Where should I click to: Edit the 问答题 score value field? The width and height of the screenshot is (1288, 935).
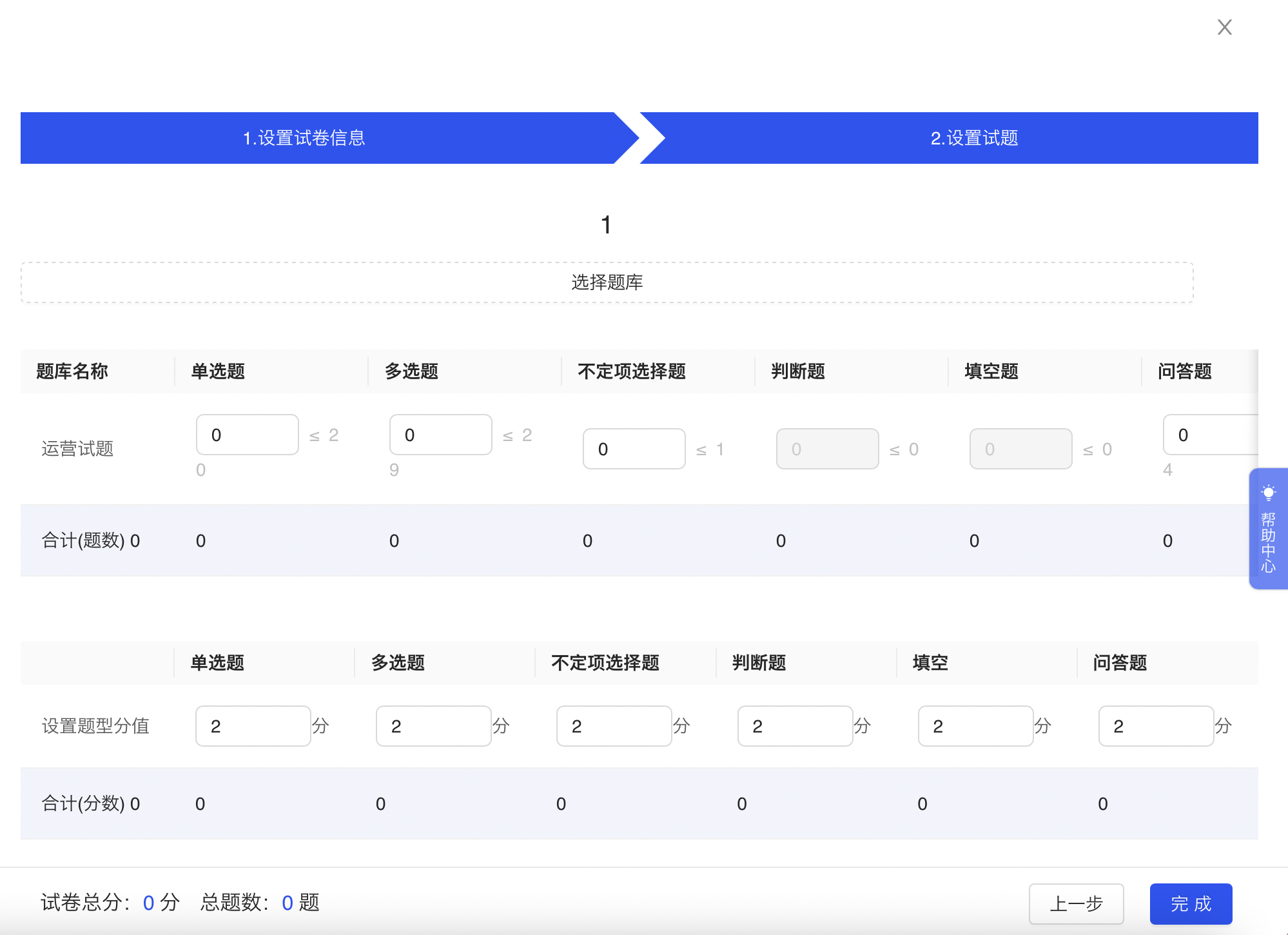point(1156,726)
